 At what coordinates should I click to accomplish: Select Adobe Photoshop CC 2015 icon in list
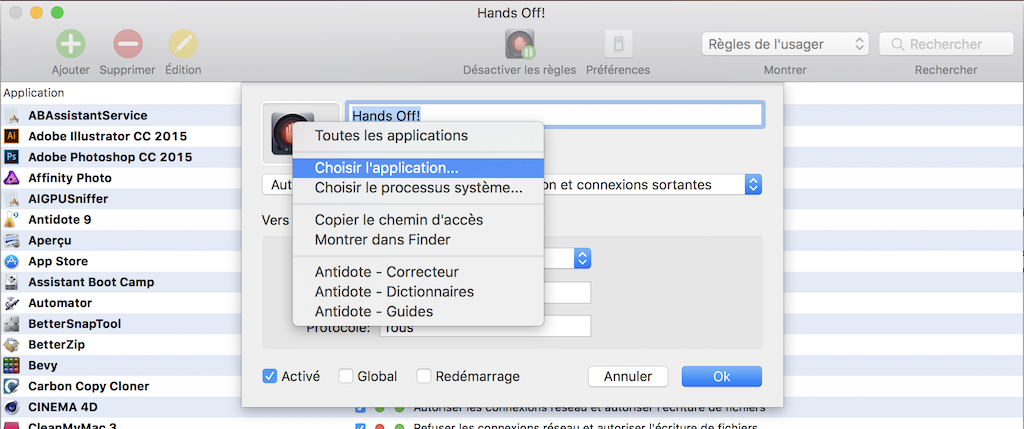coord(12,157)
